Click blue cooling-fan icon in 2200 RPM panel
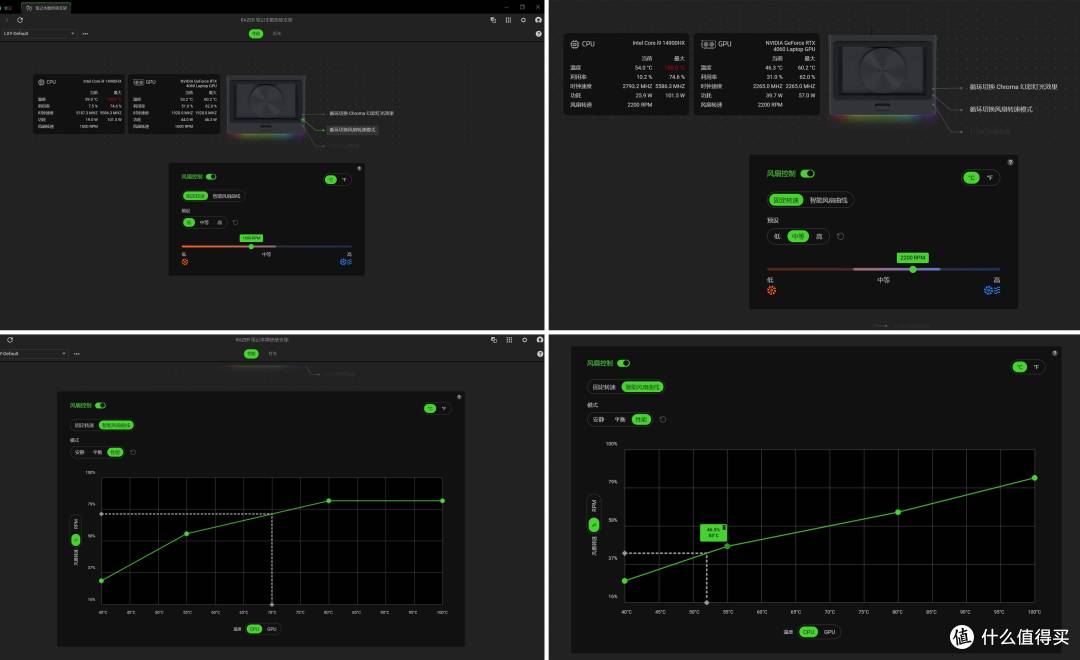The width and height of the screenshot is (1080, 660). [992, 290]
